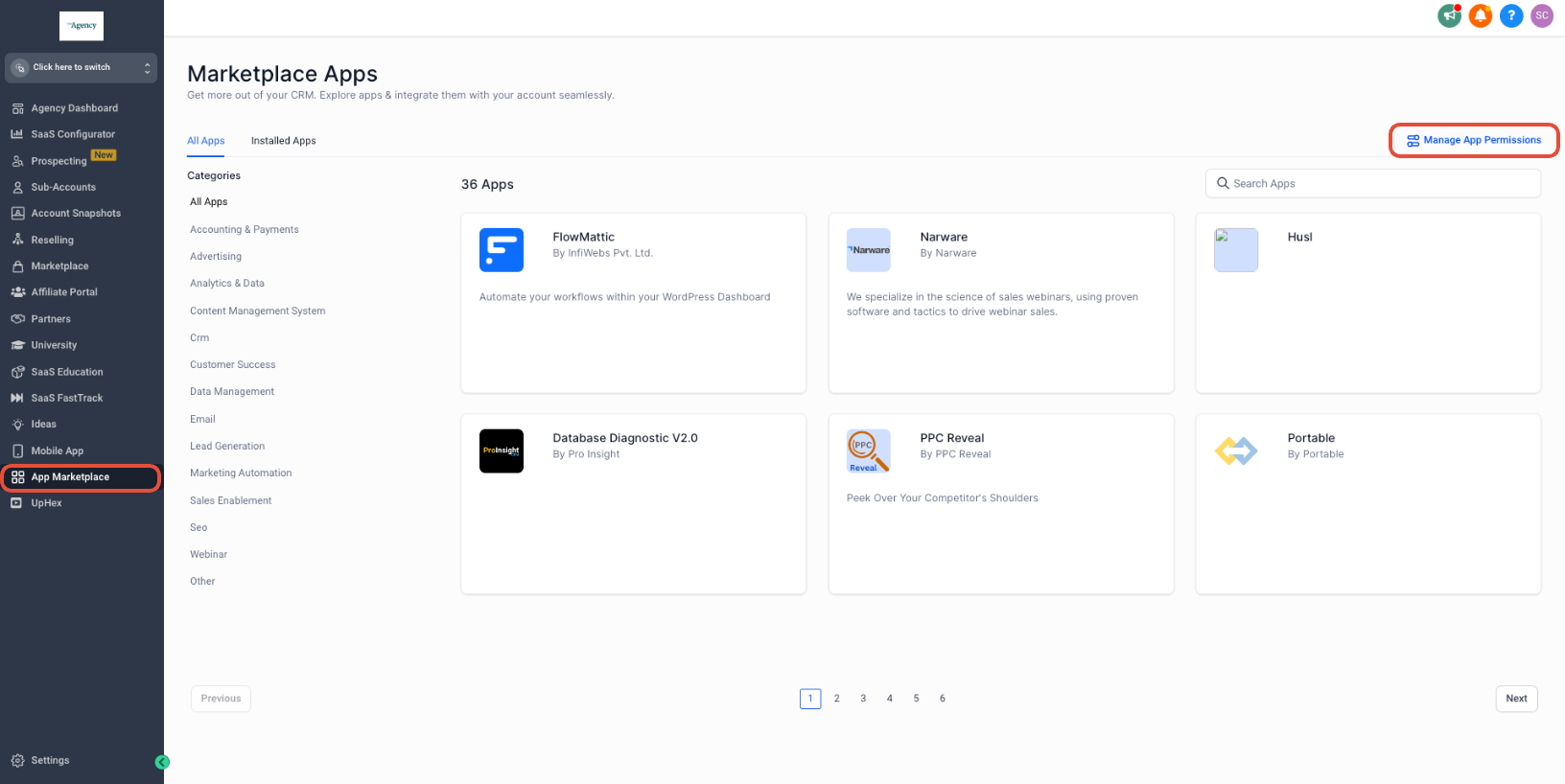This screenshot has width=1565, height=784.
Task: Select the Marketing Automation category
Action: 241,473
